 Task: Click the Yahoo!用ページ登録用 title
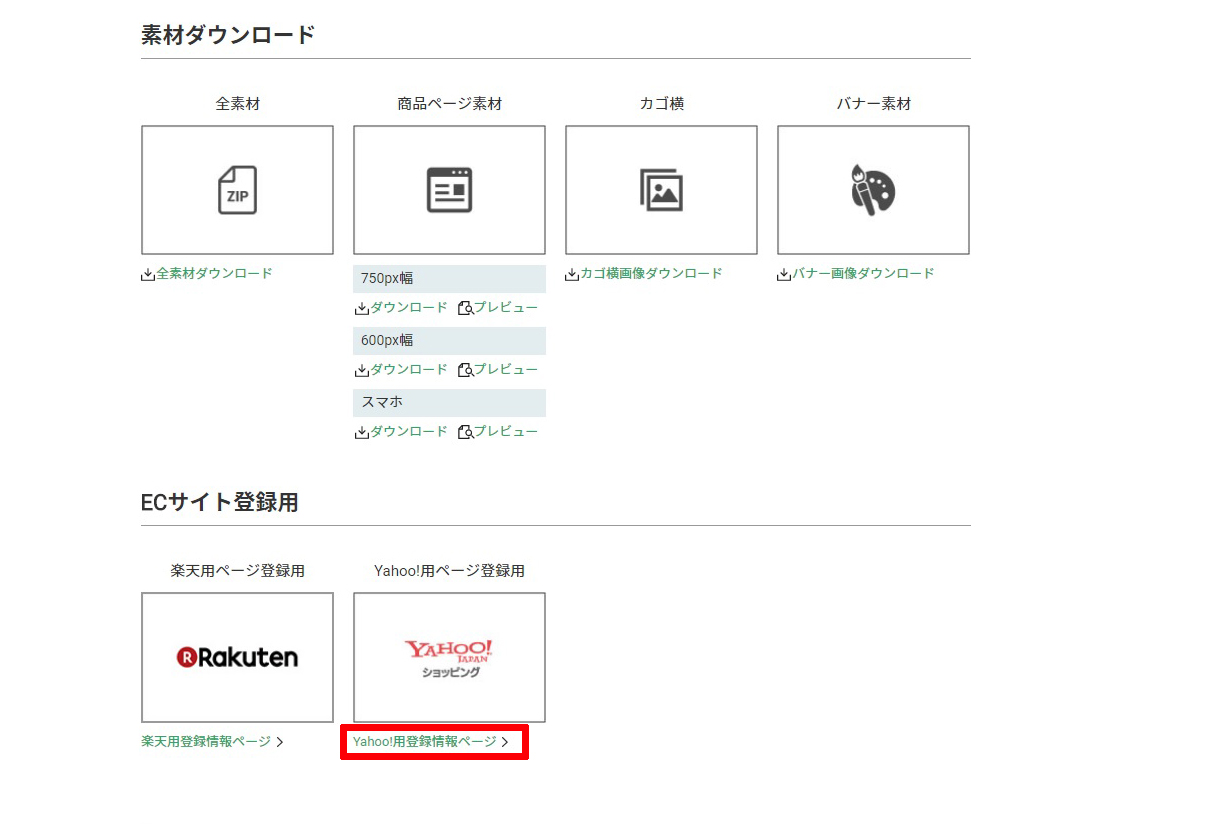(x=449, y=571)
